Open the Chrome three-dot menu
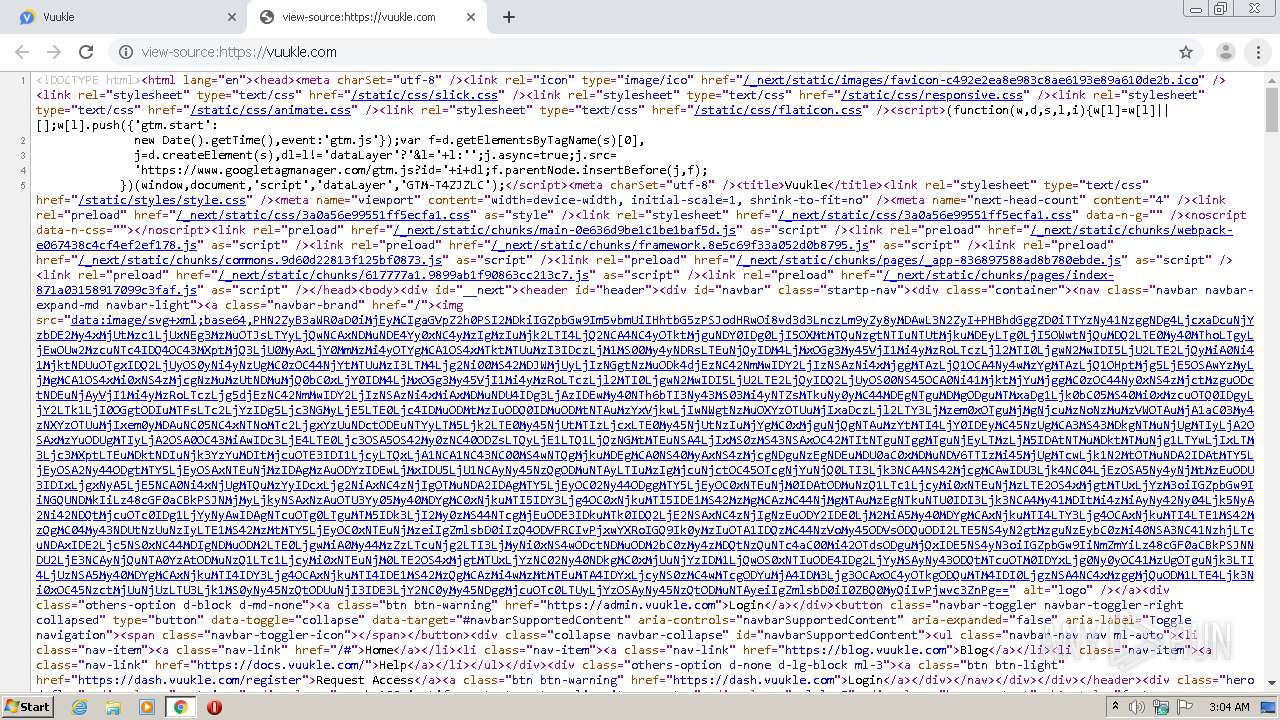This screenshot has height=720, width=1280. (x=1258, y=52)
